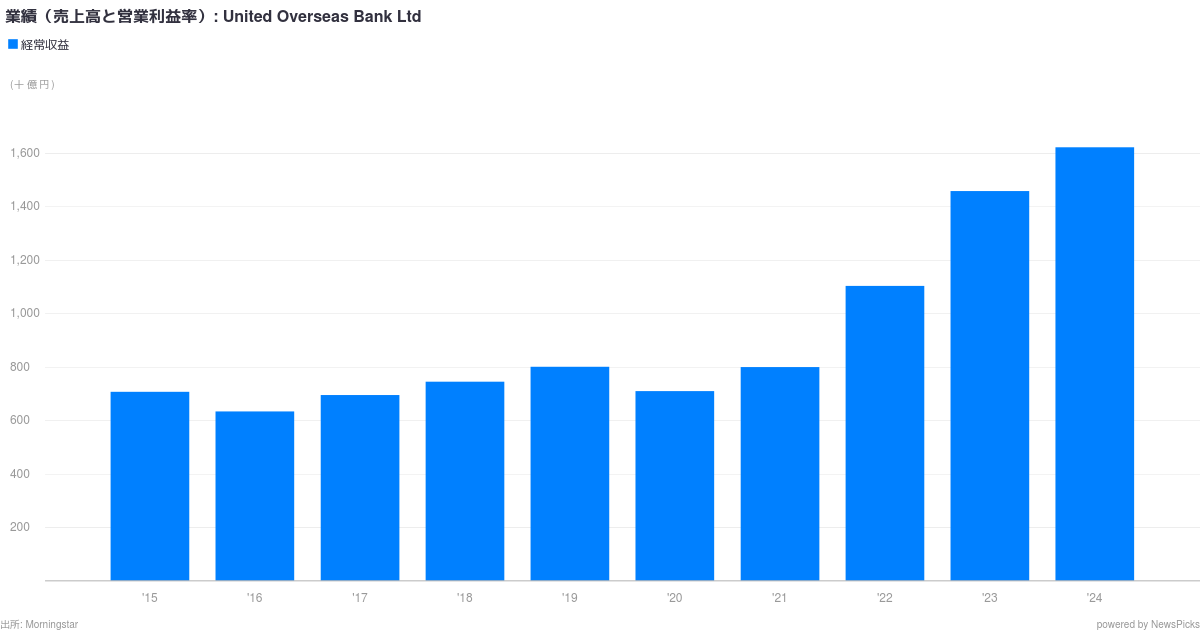Pick the '21 revenue bar
1200x630 pixels.
click(780, 474)
